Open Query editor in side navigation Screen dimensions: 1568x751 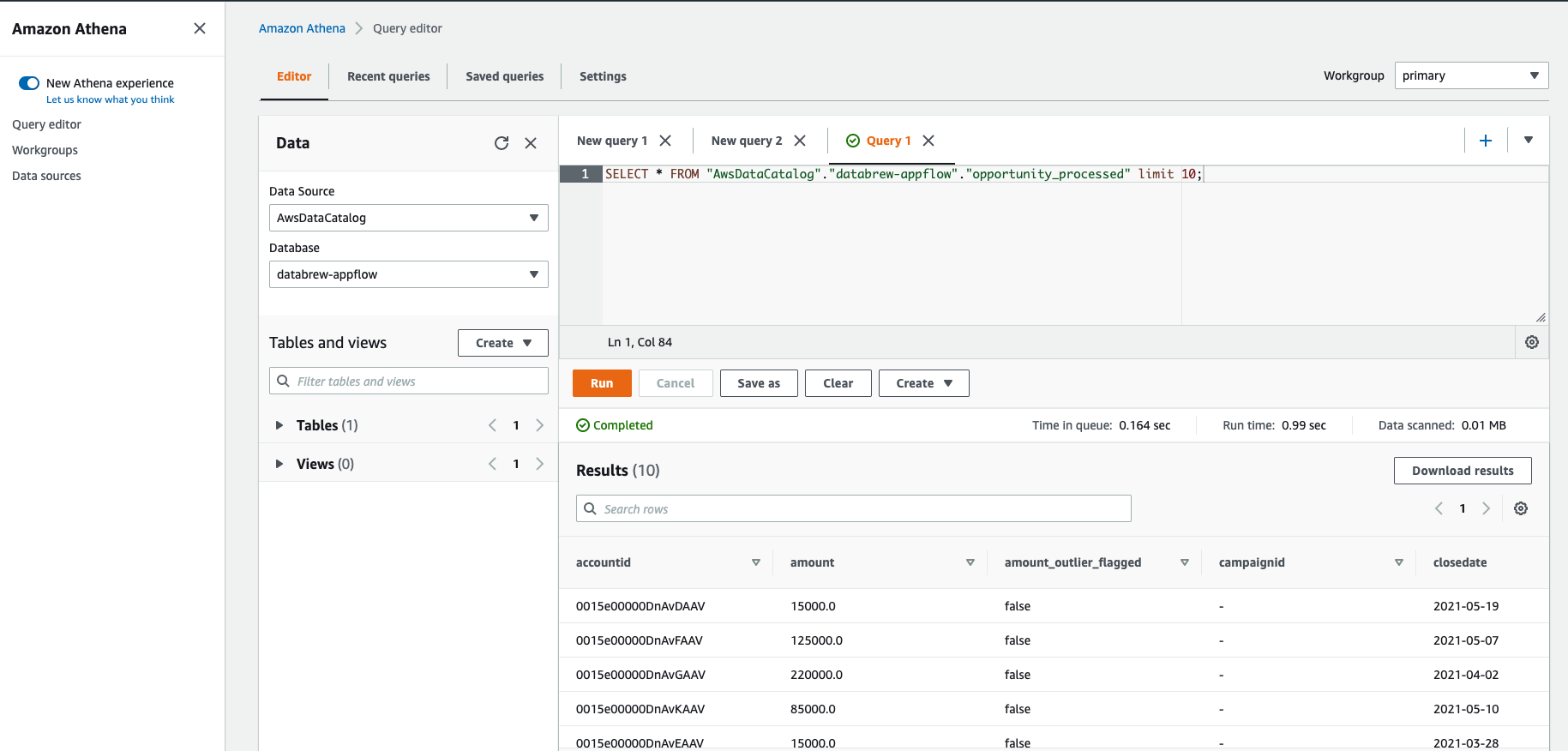tap(46, 124)
